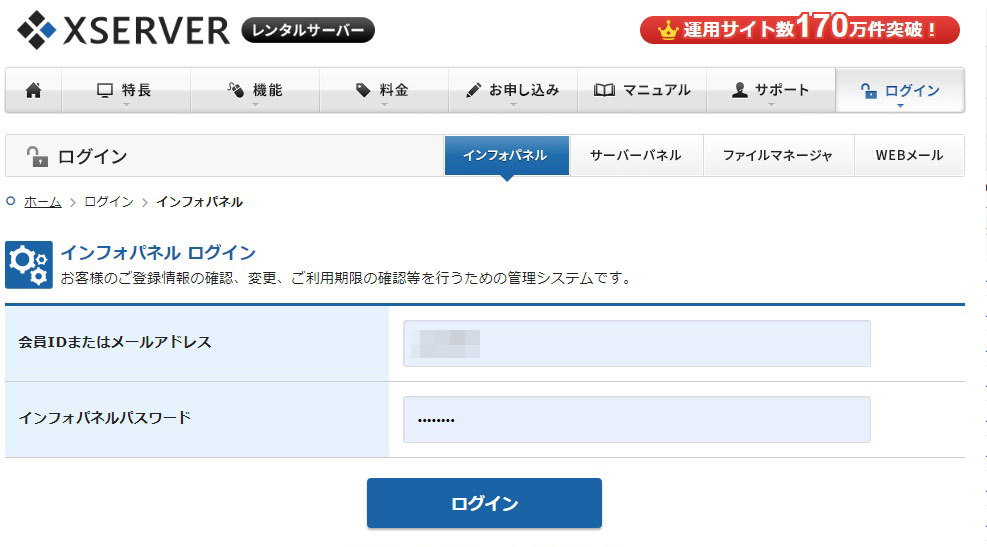Click the XSERVER logo
987x547 pixels.
click(x=123, y=30)
